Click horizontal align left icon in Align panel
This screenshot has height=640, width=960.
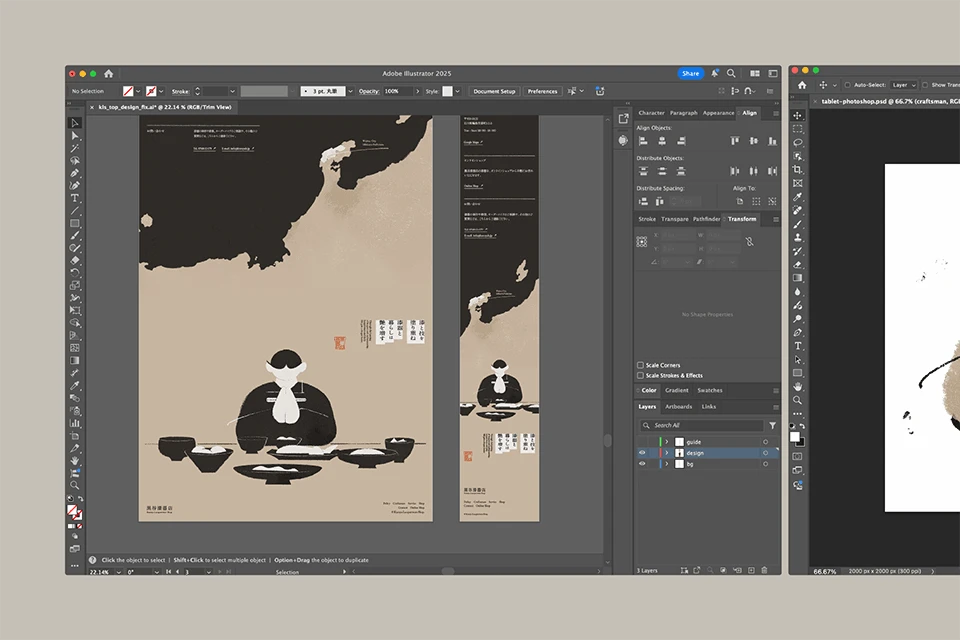point(643,141)
